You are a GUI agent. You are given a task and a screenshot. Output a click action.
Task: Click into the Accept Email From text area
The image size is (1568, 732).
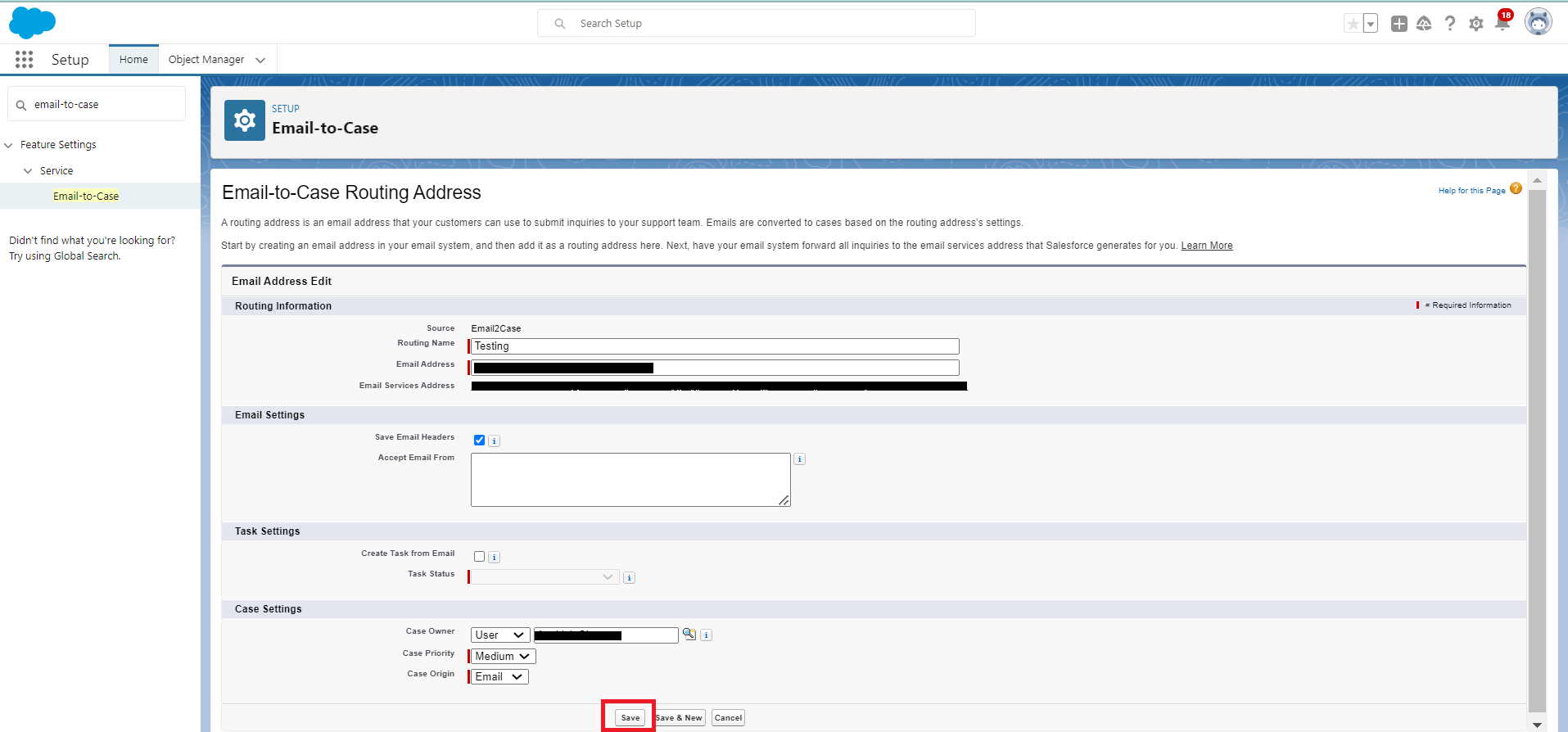[630, 480]
